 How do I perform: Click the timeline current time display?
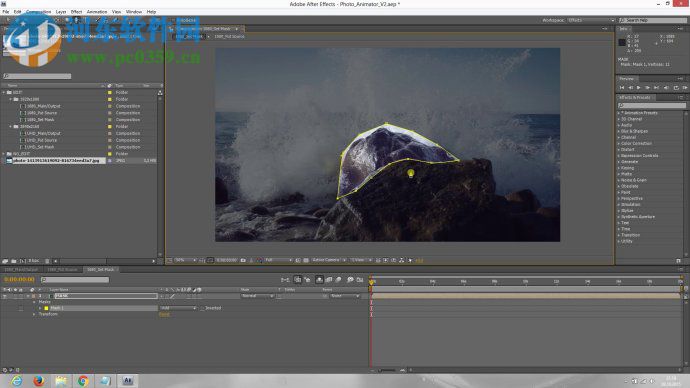19,279
